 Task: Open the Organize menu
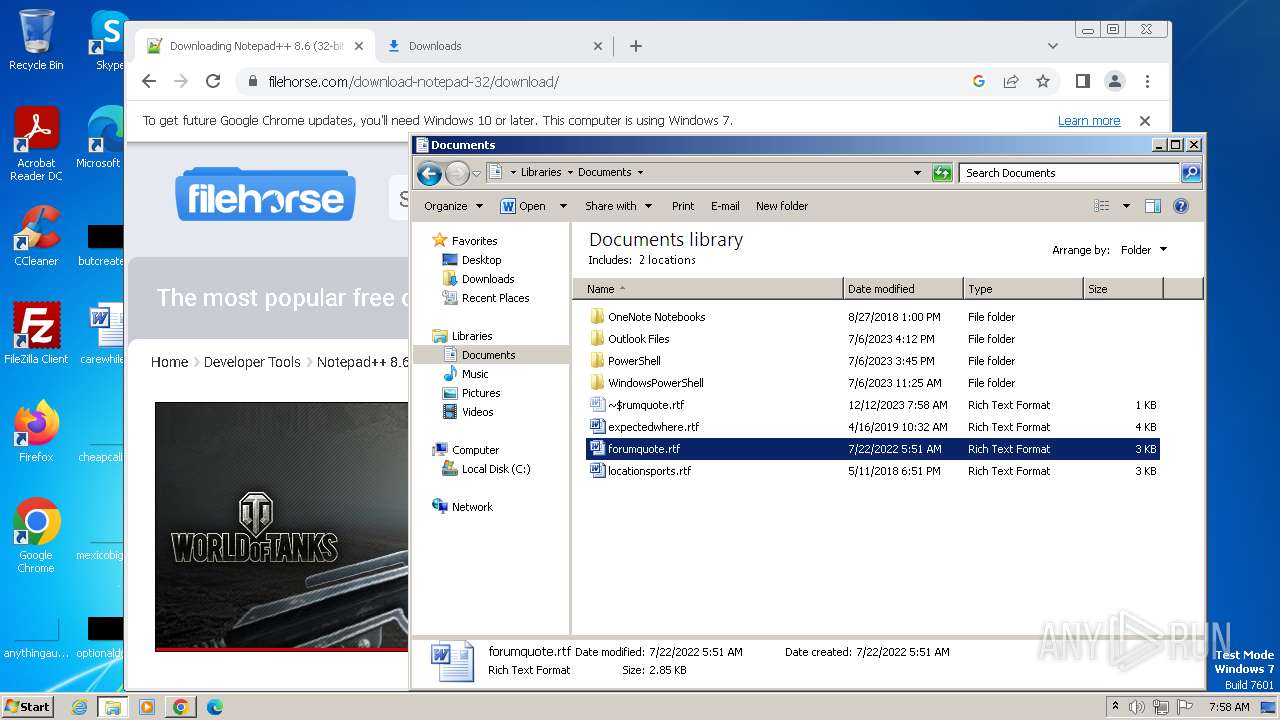(x=453, y=206)
